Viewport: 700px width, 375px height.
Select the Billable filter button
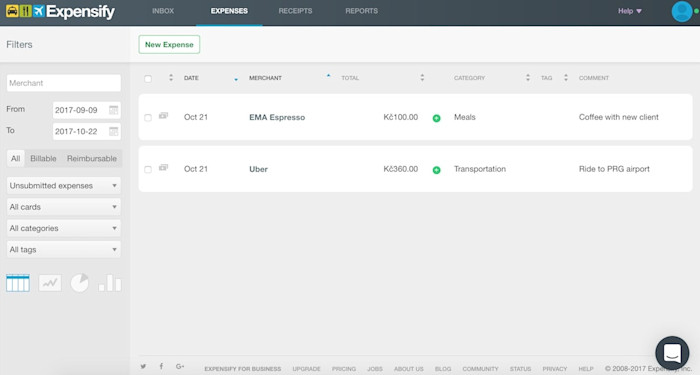pyautogui.click(x=43, y=158)
